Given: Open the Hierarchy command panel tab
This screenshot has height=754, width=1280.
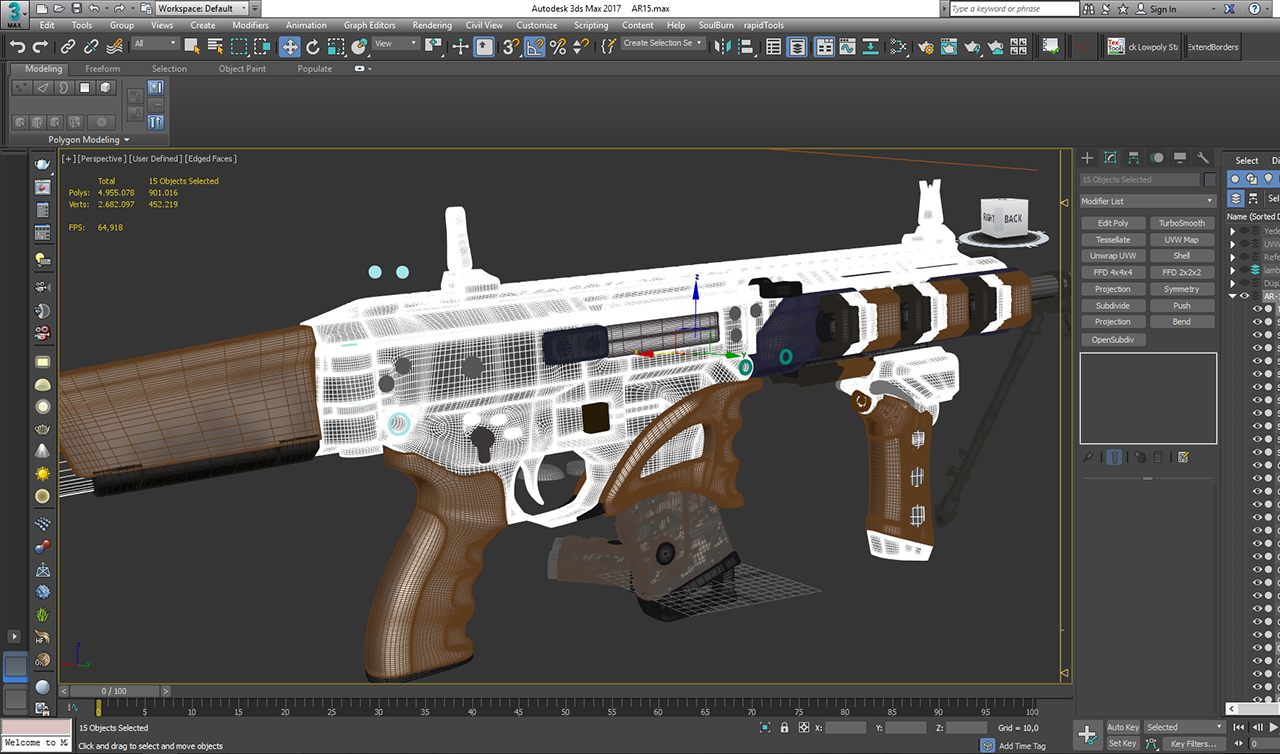Looking at the screenshot, I should tap(1134, 158).
